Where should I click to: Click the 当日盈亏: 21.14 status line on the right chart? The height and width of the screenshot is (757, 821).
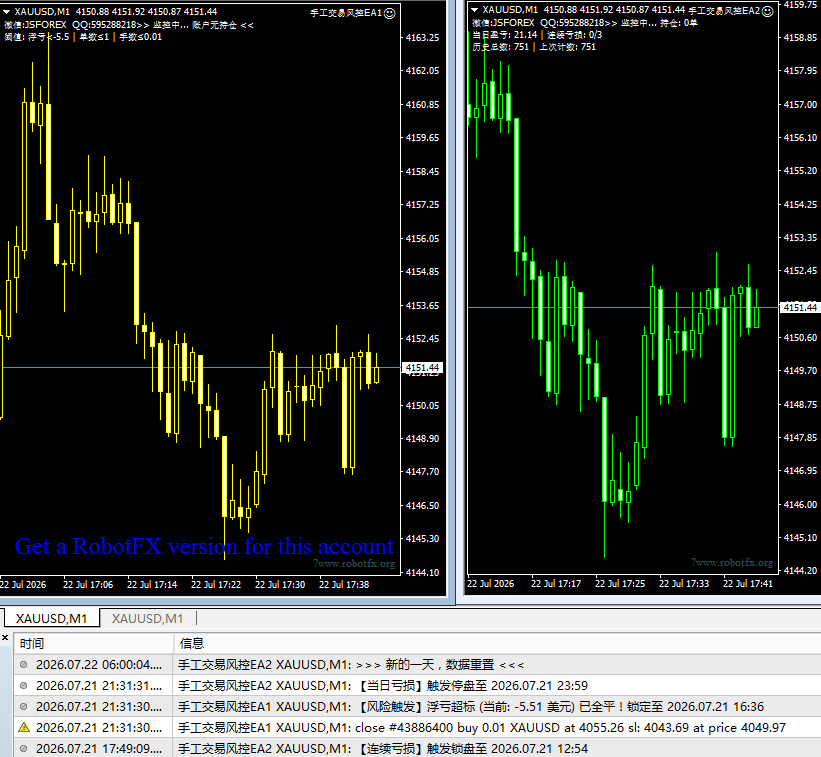[x=537, y=35]
